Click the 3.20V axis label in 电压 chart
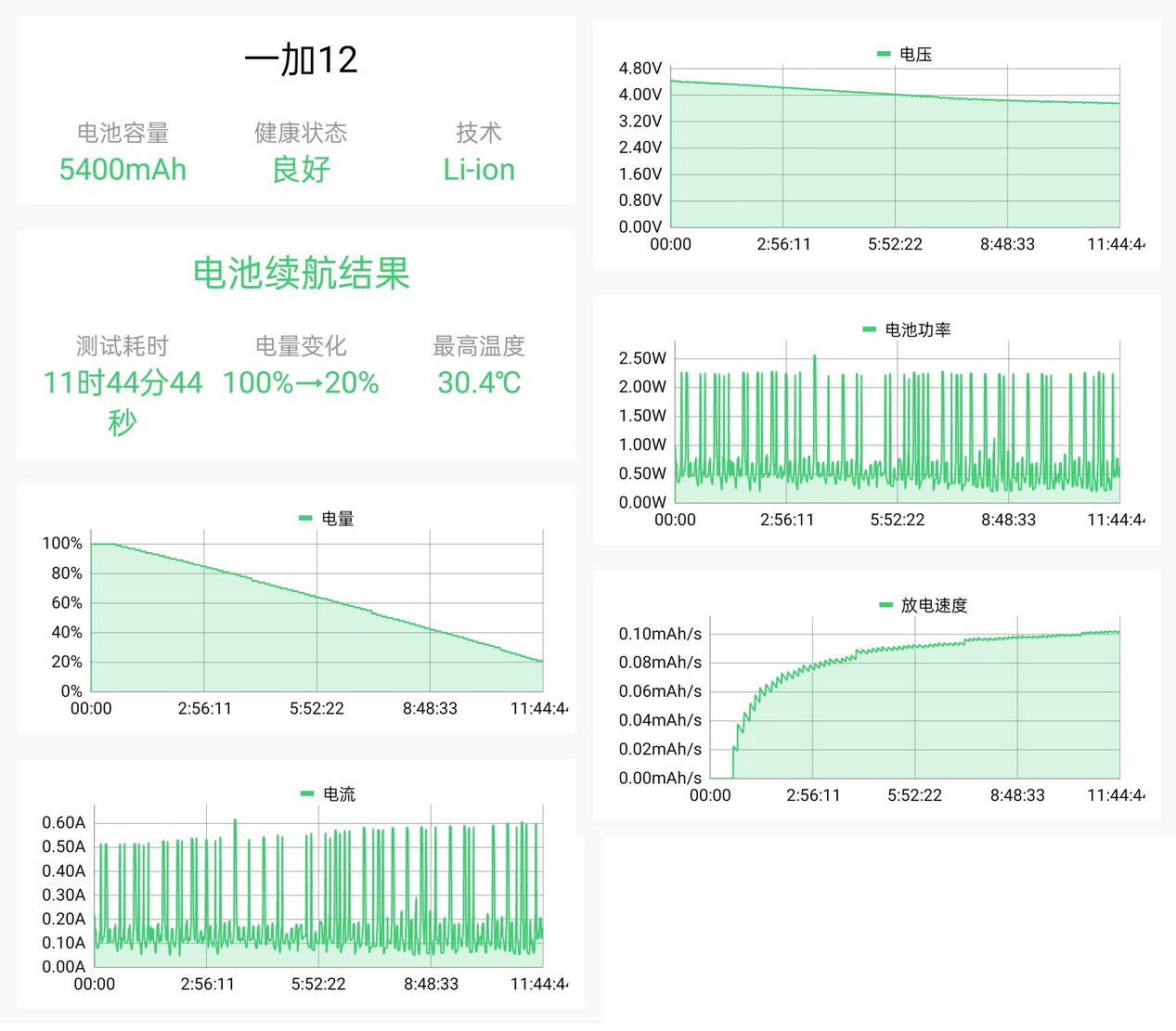 640,122
